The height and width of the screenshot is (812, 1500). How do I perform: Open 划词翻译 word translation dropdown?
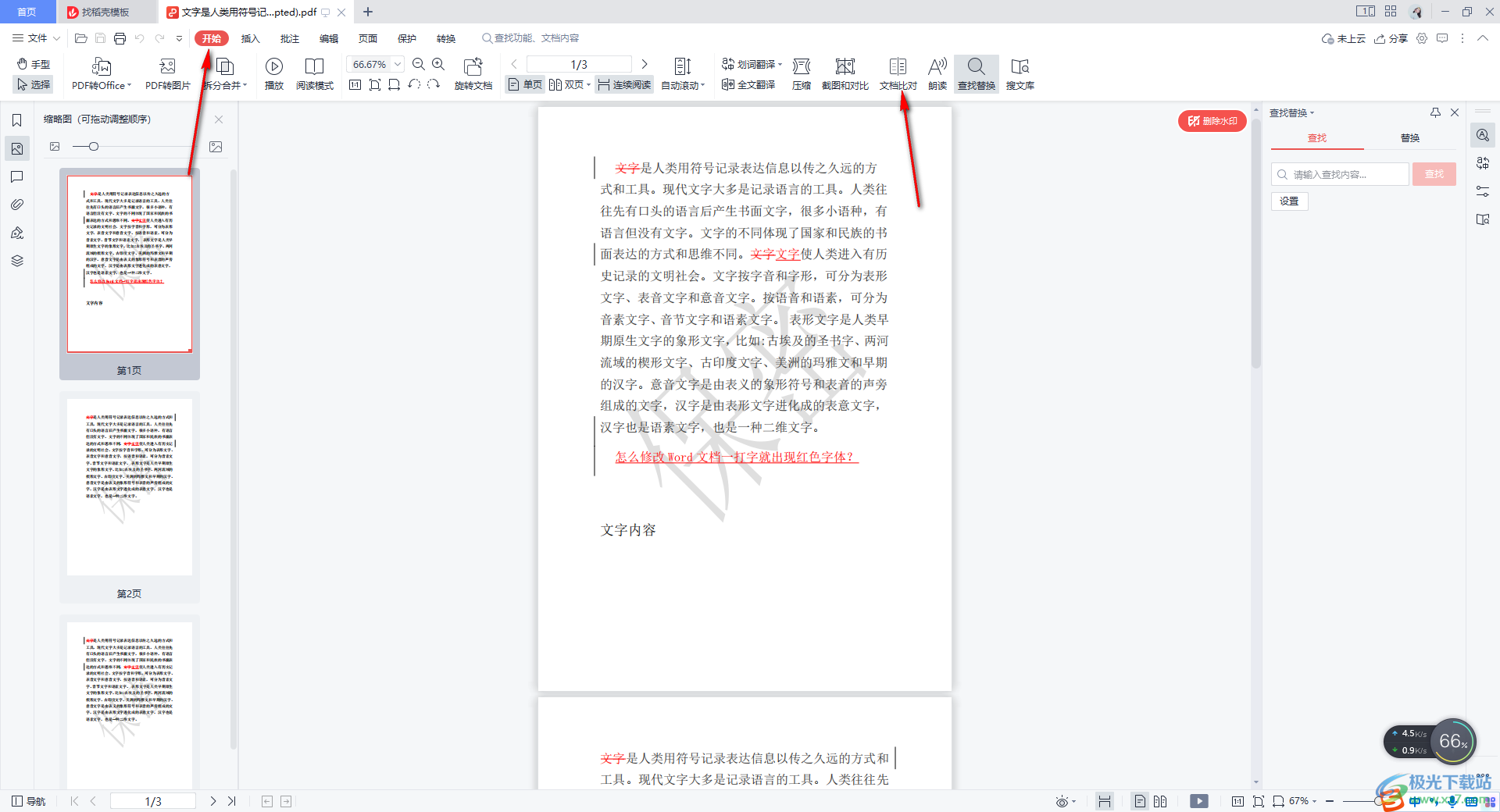tap(752, 64)
